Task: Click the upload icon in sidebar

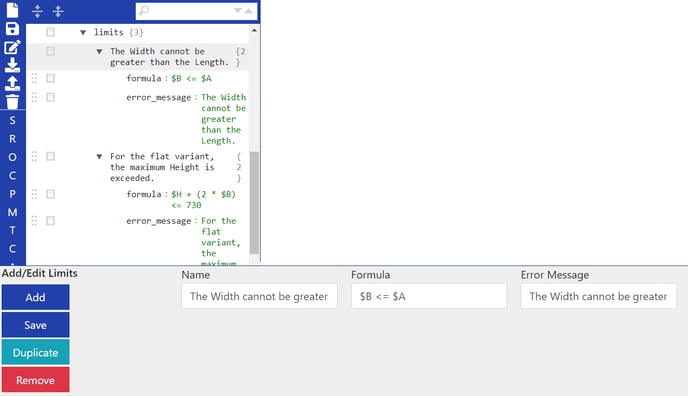Action: click(x=12, y=83)
